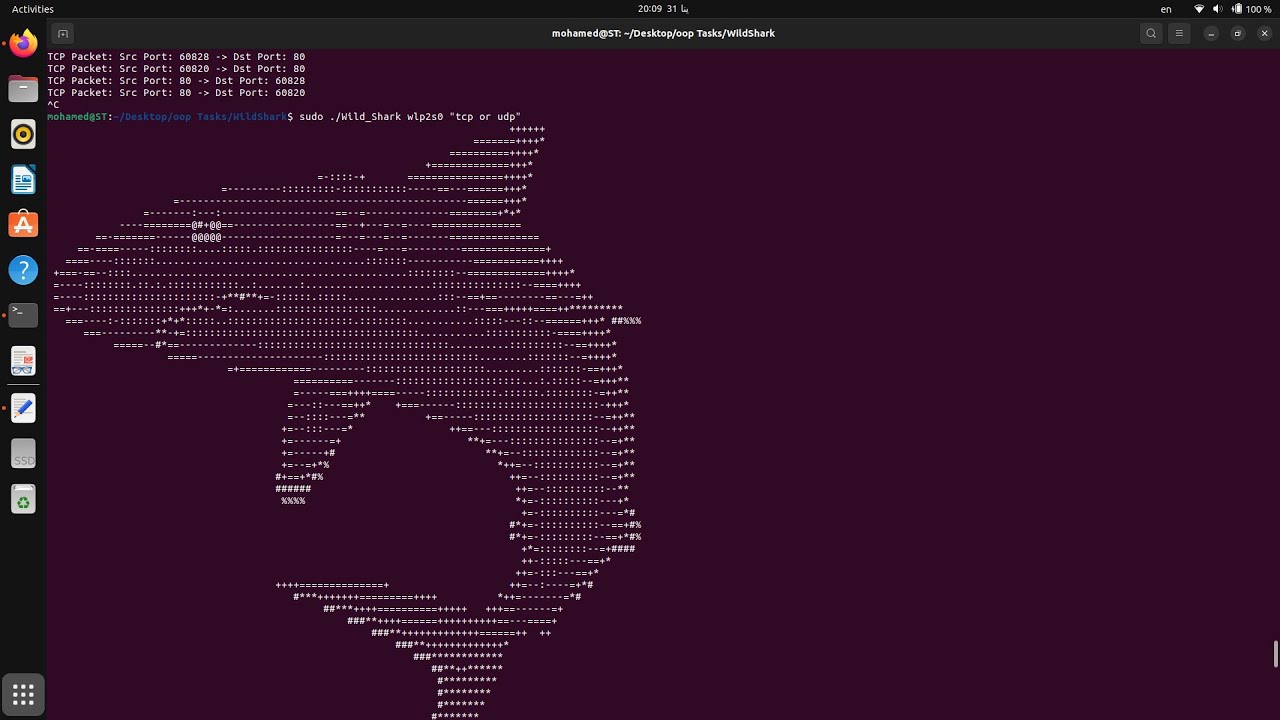Select the Terminal dock icon
Viewport: 1280px width, 720px height.
[x=23, y=314]
